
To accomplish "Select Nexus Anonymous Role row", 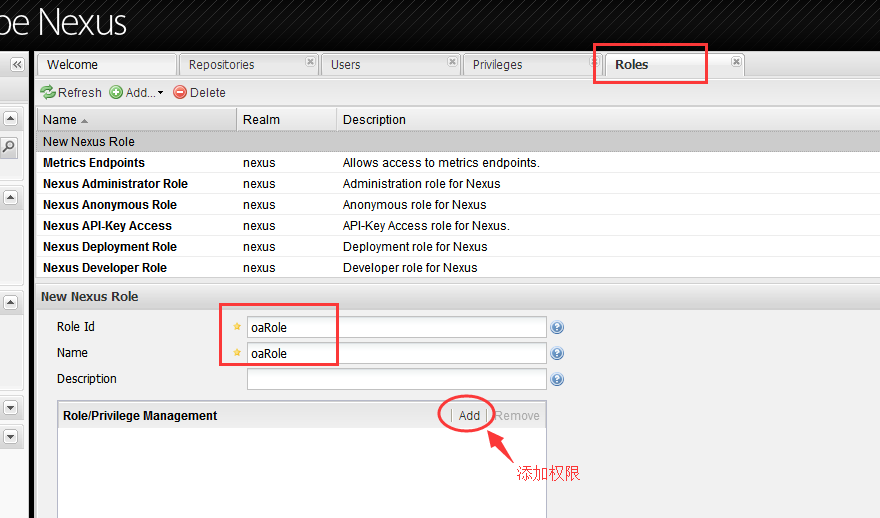I will [x=458, y=205].
